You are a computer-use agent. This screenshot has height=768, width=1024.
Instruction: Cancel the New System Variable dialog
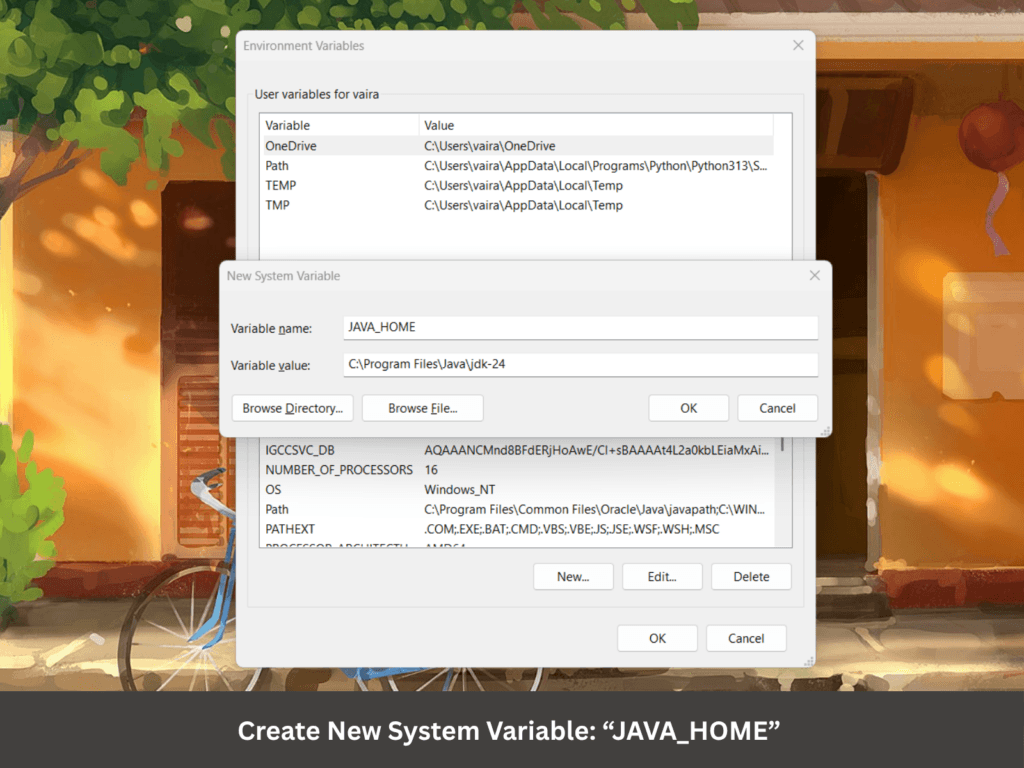(777, 408)
